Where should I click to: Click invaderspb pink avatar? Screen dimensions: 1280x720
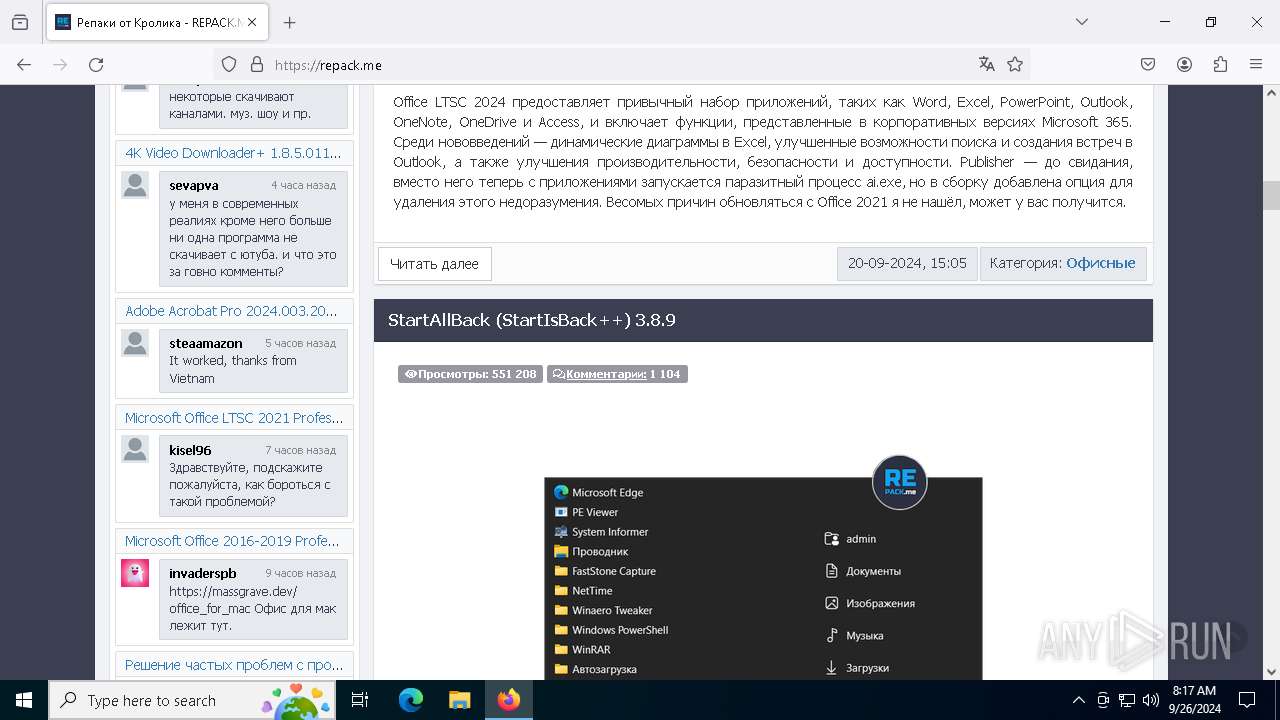(x=135, y=573)
